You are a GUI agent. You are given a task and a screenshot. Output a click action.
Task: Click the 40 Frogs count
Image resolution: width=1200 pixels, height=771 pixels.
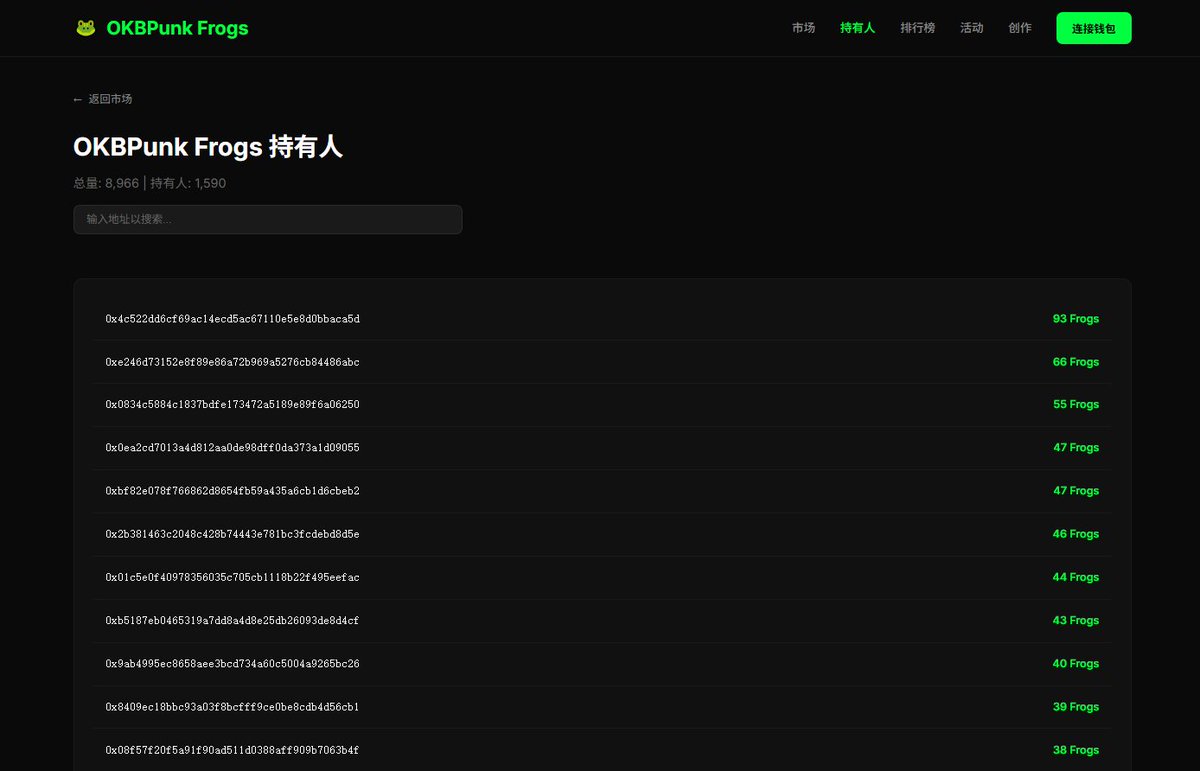coord(1075,664)
